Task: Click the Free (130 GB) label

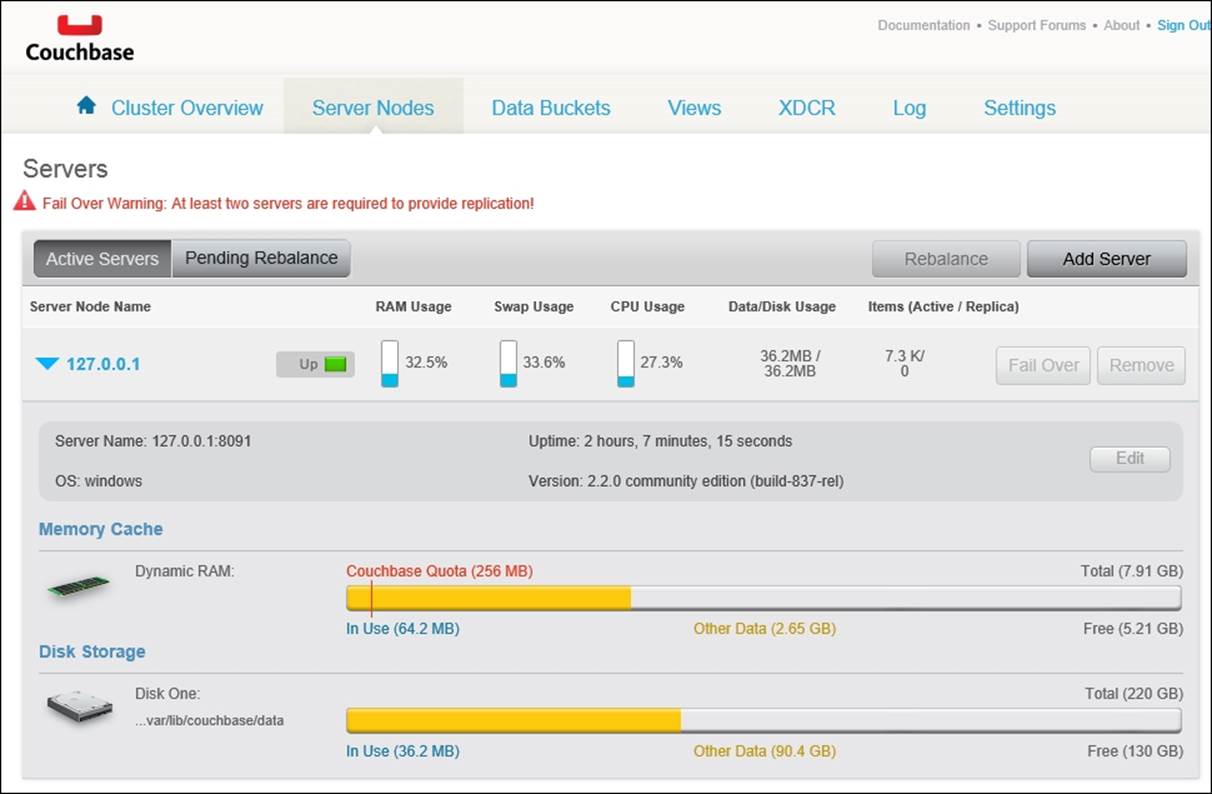Action: 1136,751
